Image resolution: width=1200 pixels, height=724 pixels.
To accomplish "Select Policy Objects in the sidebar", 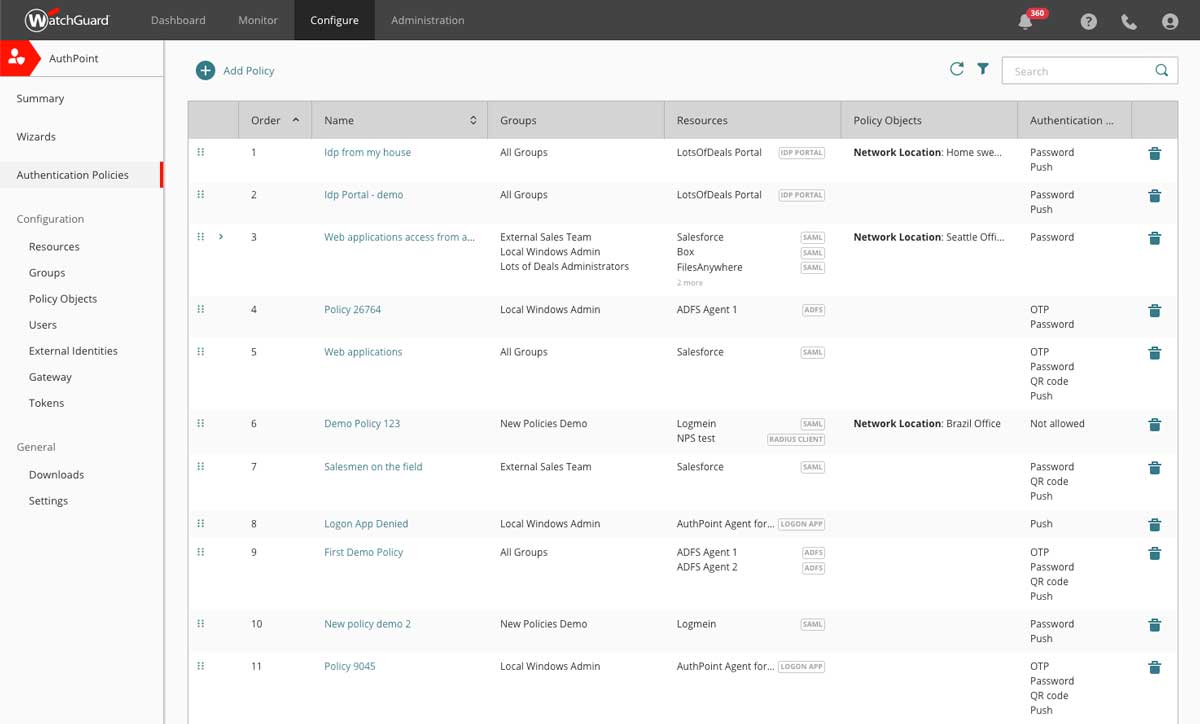I will point(63,299).
